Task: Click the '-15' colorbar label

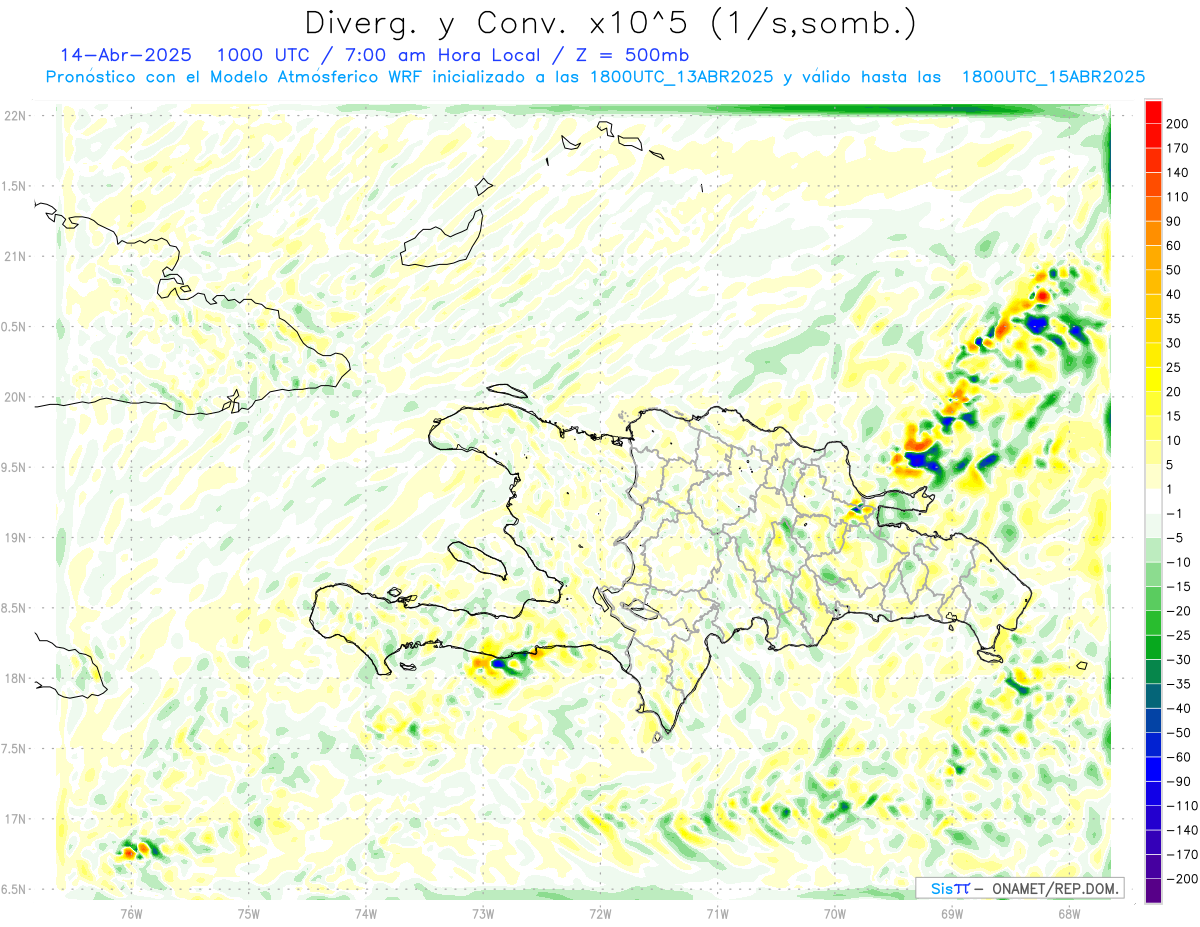Action: 1178,586
